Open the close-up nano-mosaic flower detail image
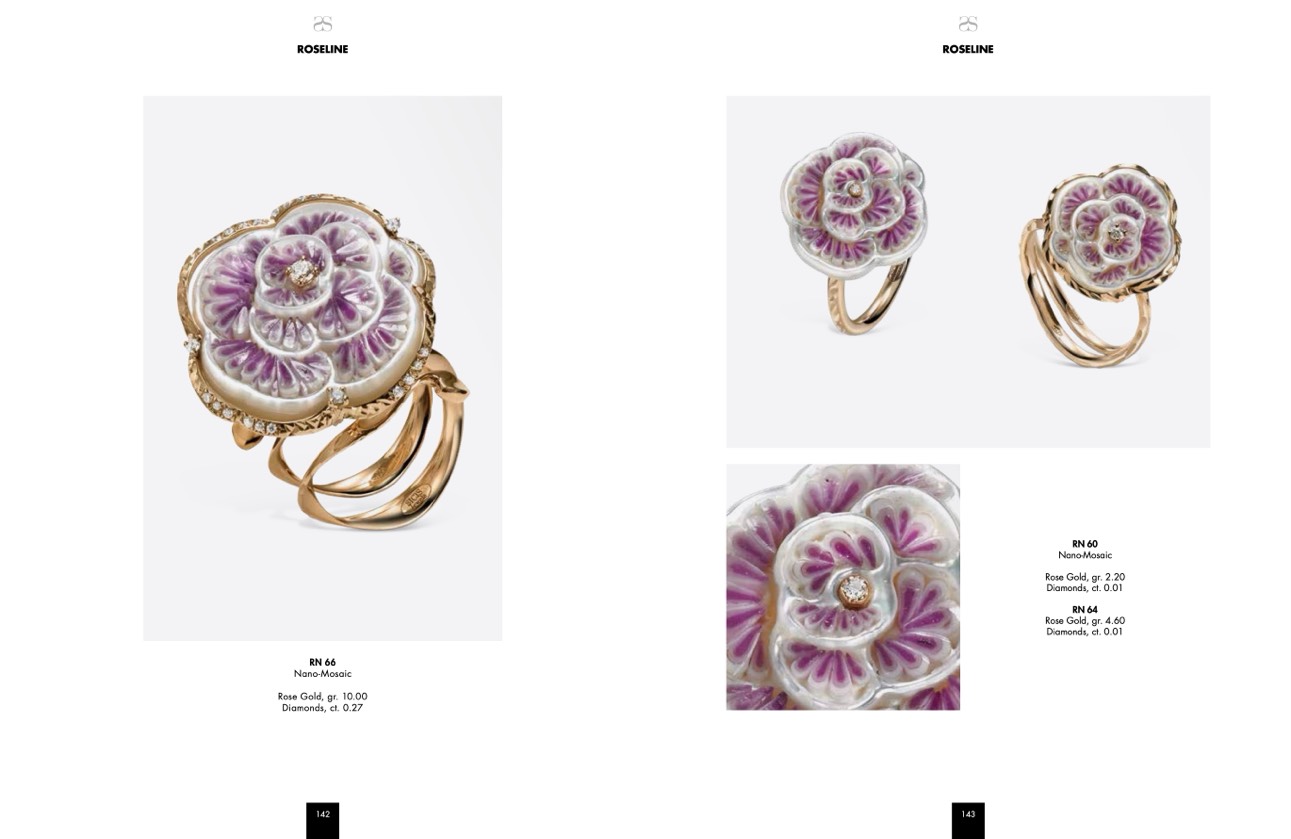Screen dimensions: 1291x839 click(x=843, y=587)
